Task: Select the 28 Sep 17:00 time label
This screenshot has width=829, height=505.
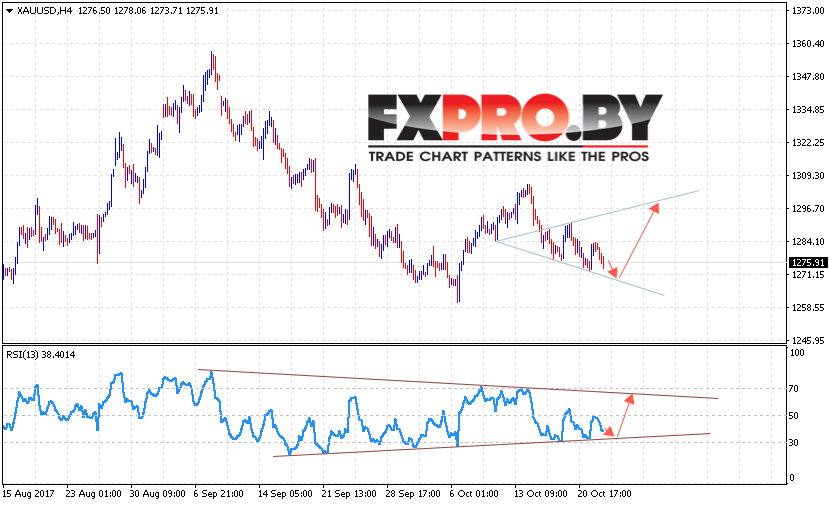Action: point(413,493)
